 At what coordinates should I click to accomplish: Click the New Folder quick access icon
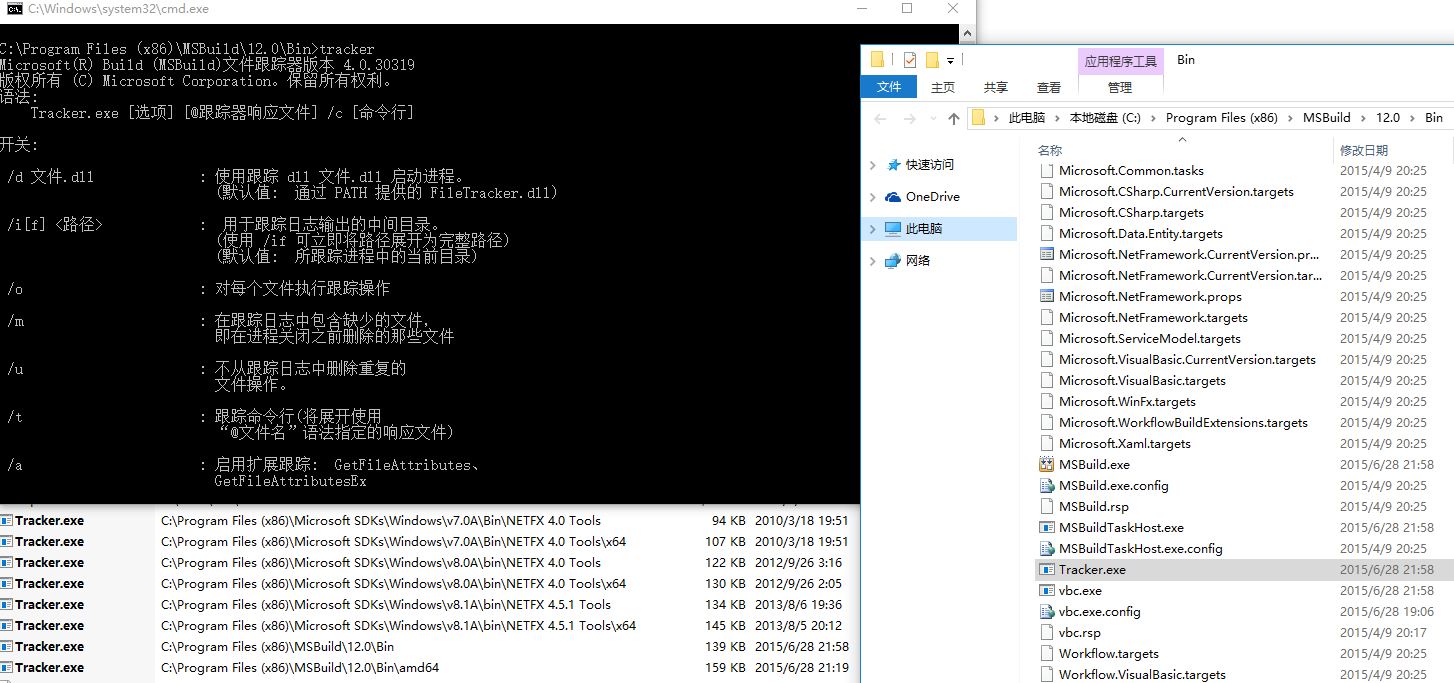pyautogui.click(x=932, y=59)
